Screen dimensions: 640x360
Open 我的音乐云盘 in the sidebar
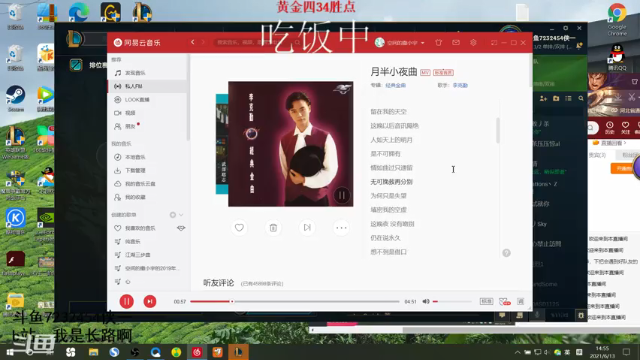tap(147, 184)
